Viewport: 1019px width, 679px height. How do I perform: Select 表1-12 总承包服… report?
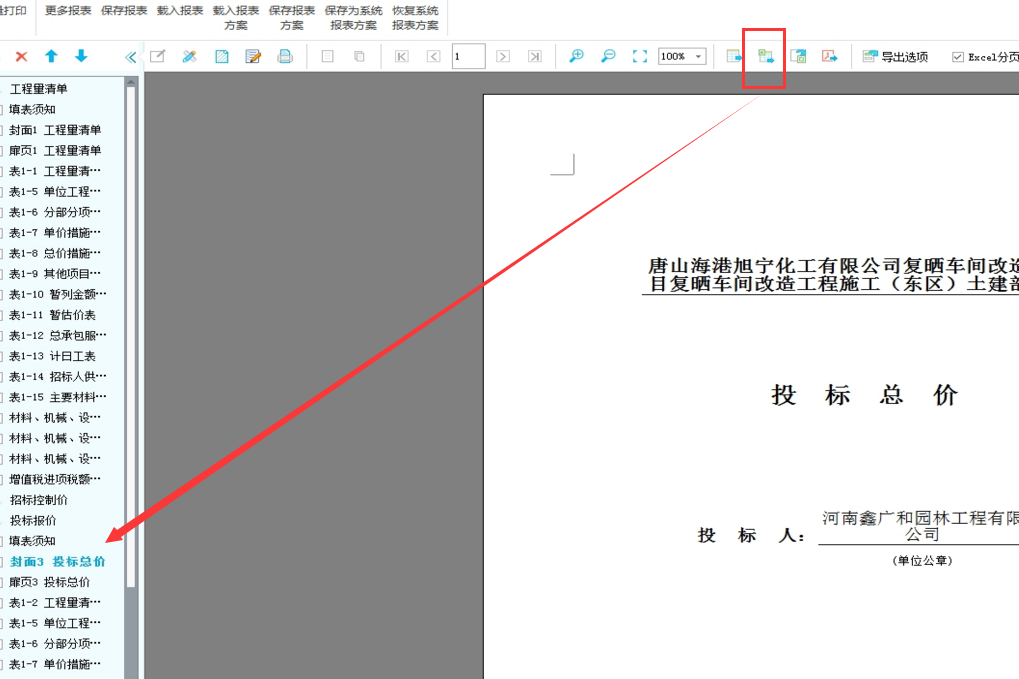point(58,336)
